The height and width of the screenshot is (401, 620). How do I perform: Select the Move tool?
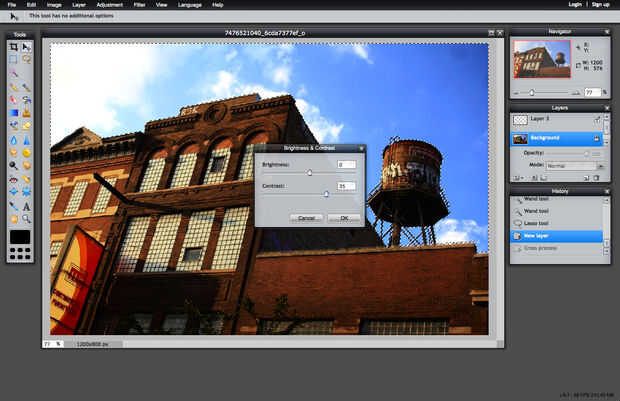tap(26, 47)
